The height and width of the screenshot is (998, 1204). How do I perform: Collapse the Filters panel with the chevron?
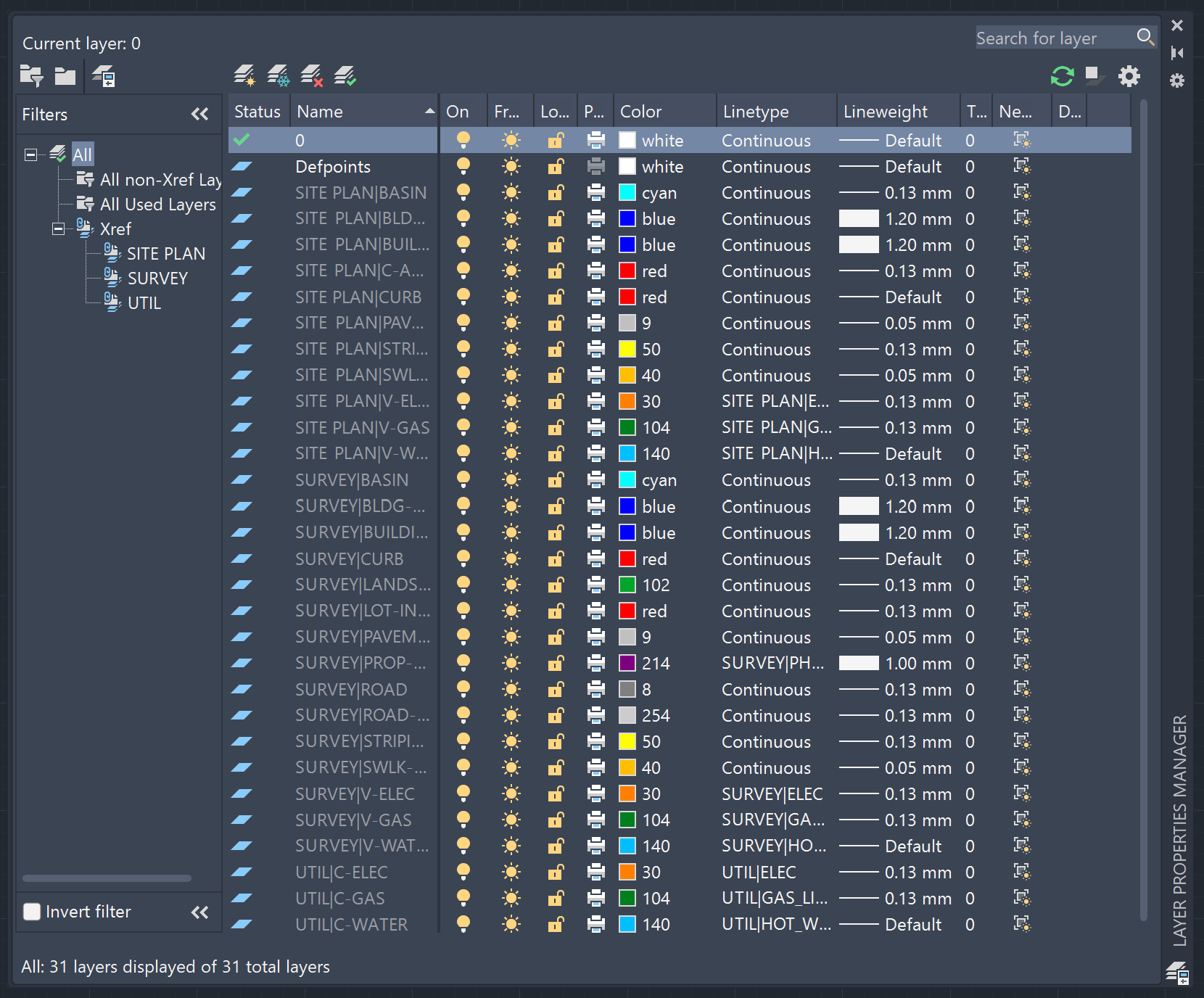(x=200, y=114)
